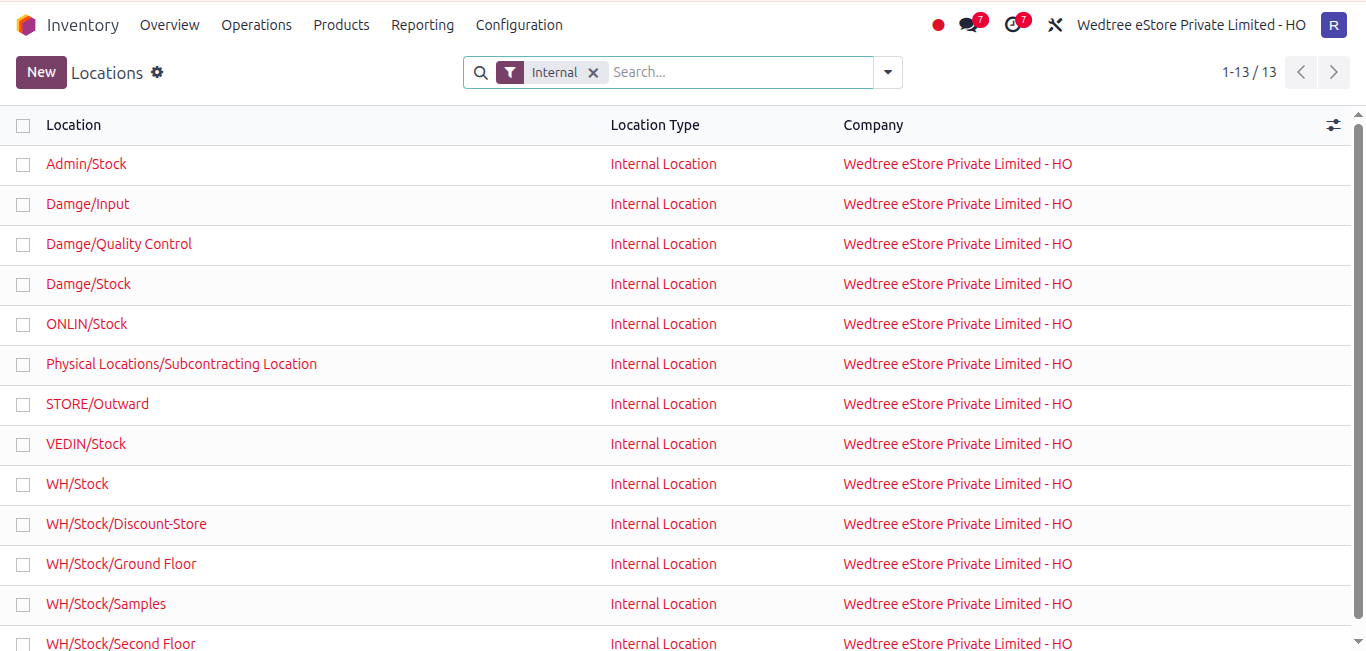1366x651 pixels.
Task: Click the vertical list scrollbar
Action: pos(1358,370)
